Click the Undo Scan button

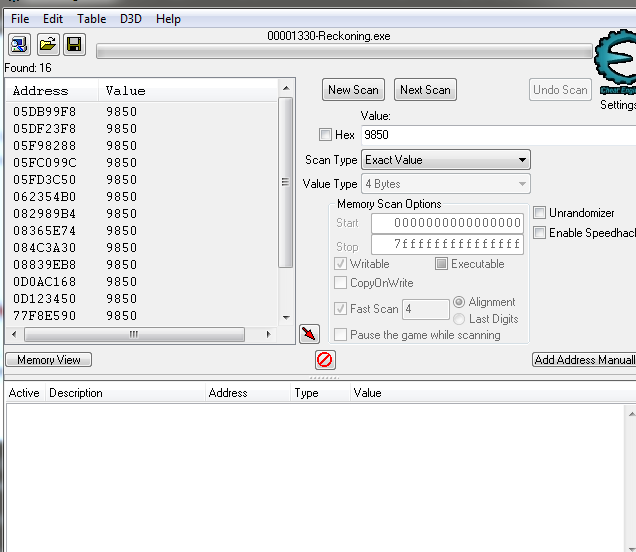560,90
